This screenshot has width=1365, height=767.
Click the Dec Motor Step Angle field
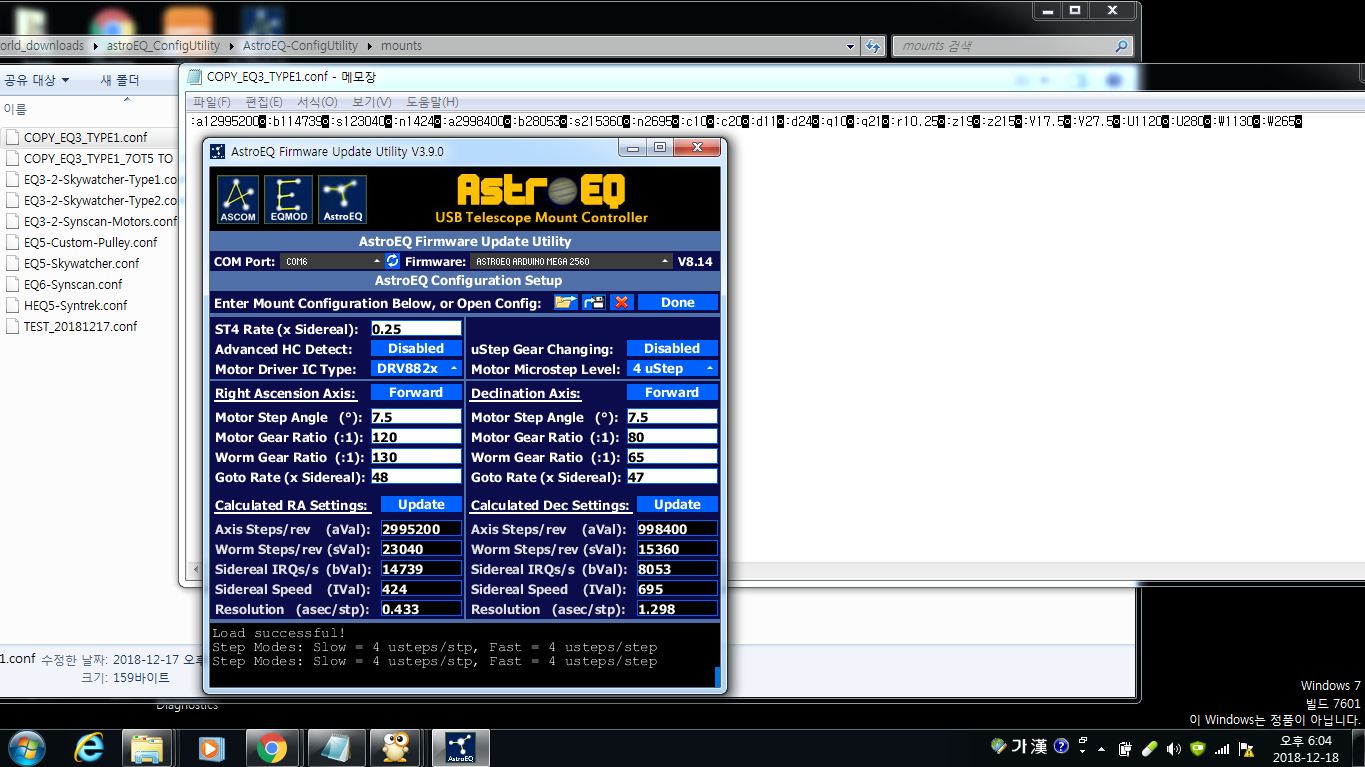coord(672,416)
